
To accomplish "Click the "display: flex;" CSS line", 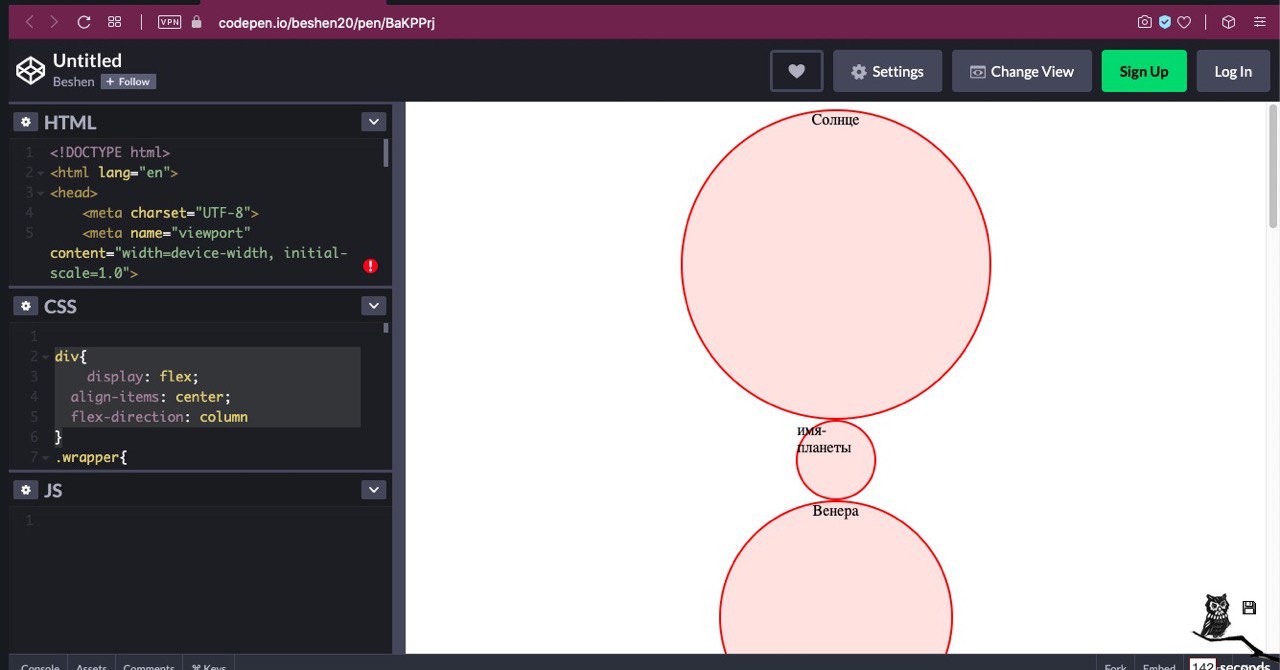I will click(143, 377).
